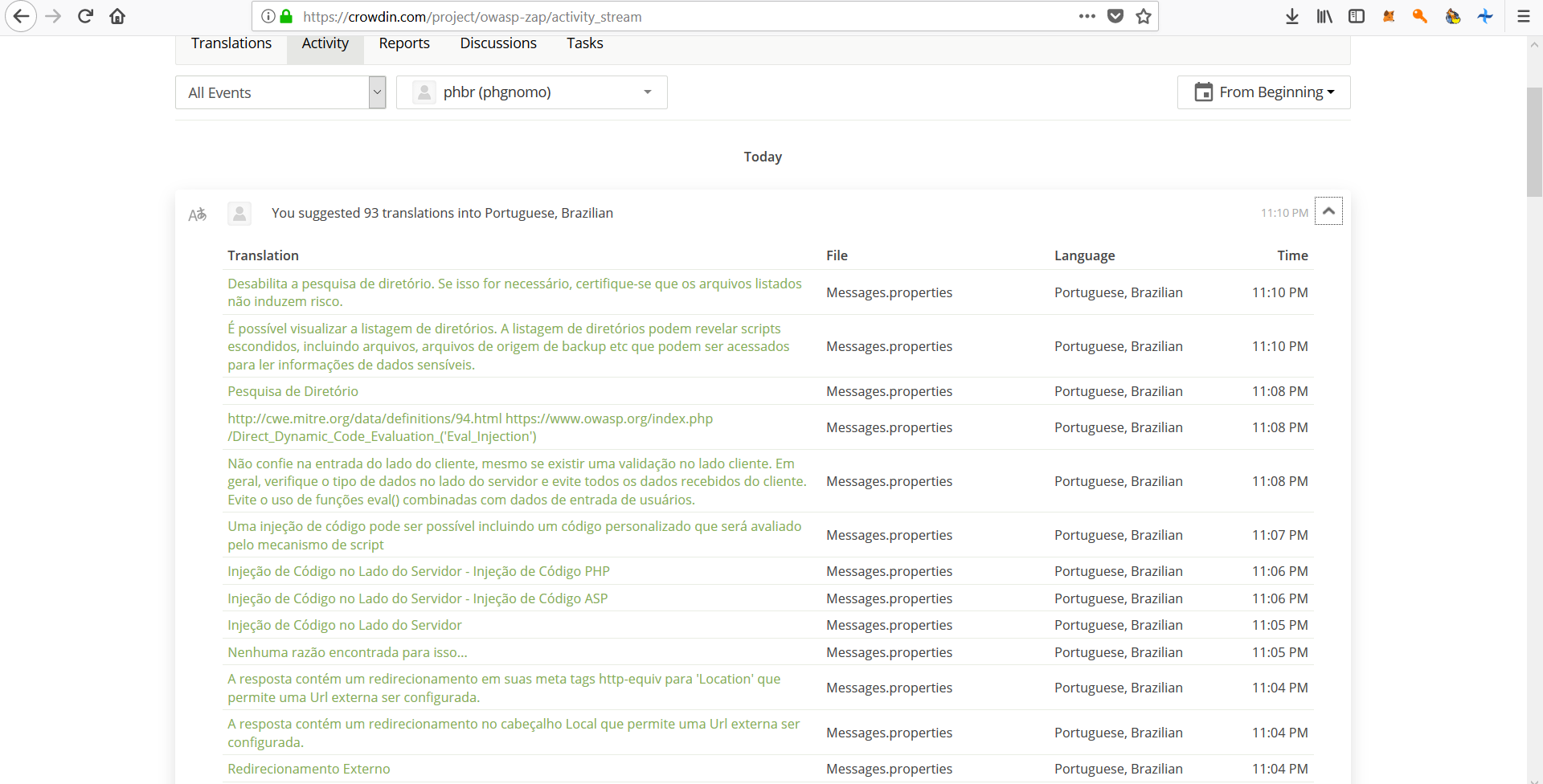1543x784 pixels.
Task: Click the multicolored bird extension icon
Action: 1453,16
